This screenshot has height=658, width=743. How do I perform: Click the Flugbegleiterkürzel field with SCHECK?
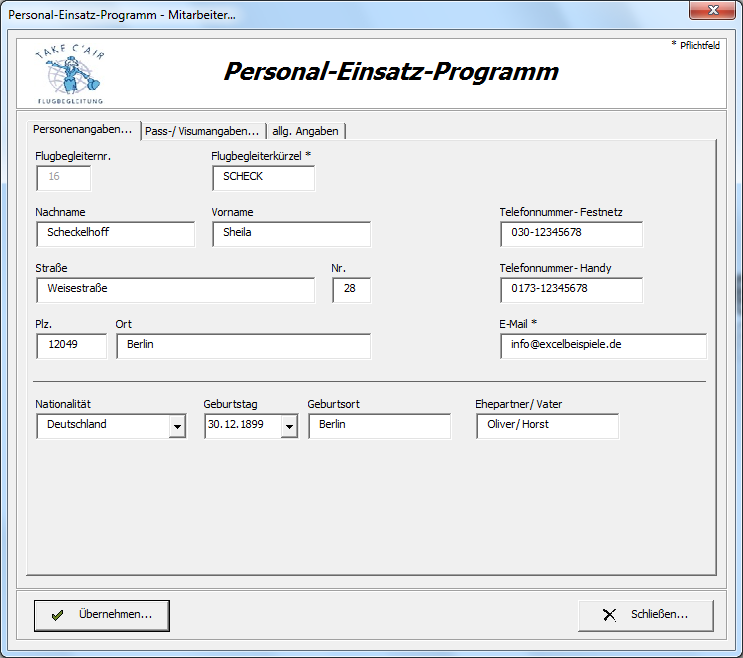263,177
